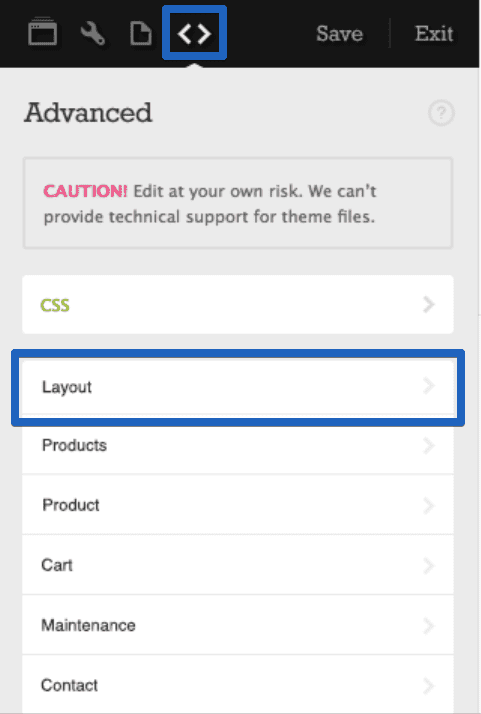Open the pages document icon

tap(141, 34)
